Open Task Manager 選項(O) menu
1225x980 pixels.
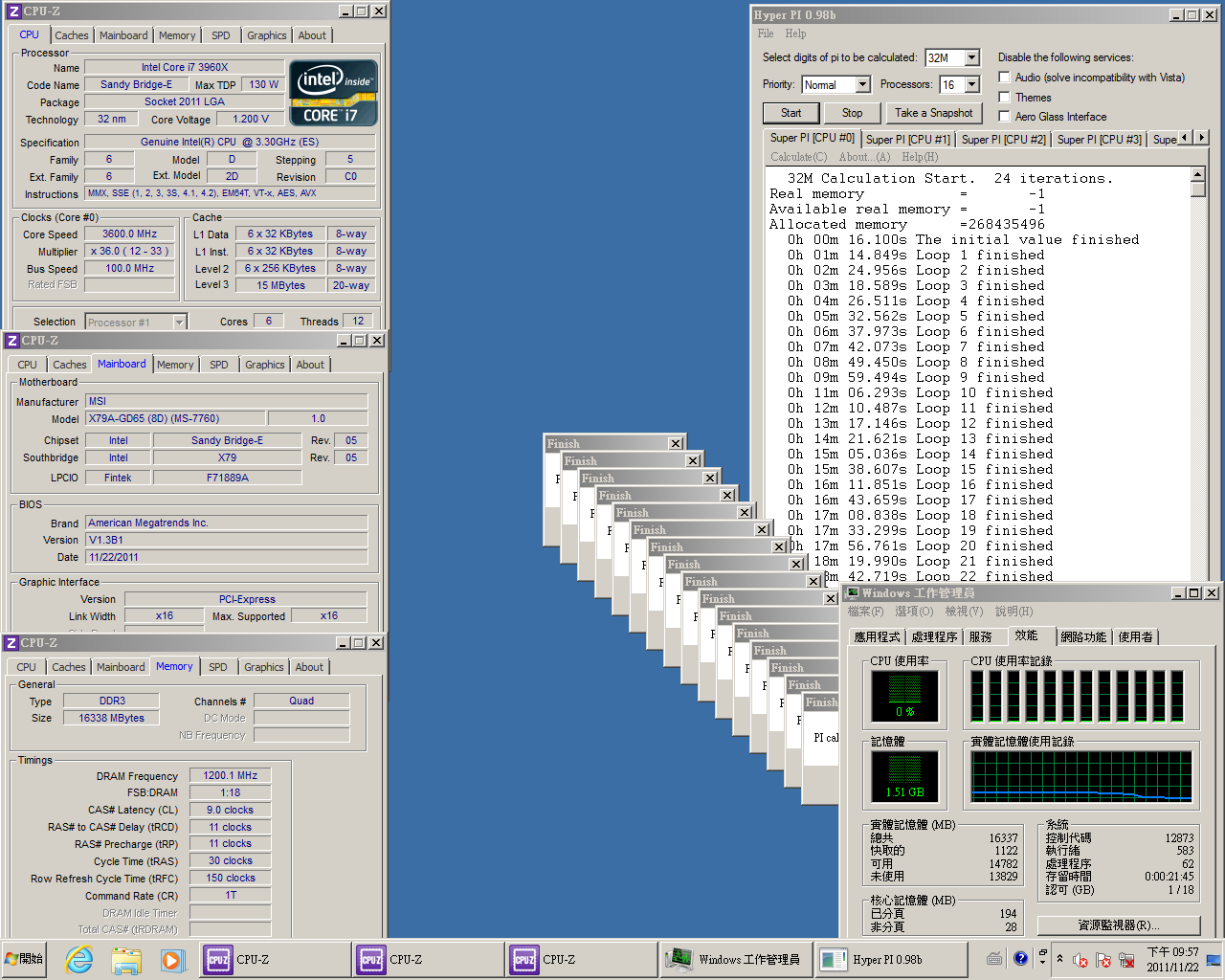click(x=914, y=612)
